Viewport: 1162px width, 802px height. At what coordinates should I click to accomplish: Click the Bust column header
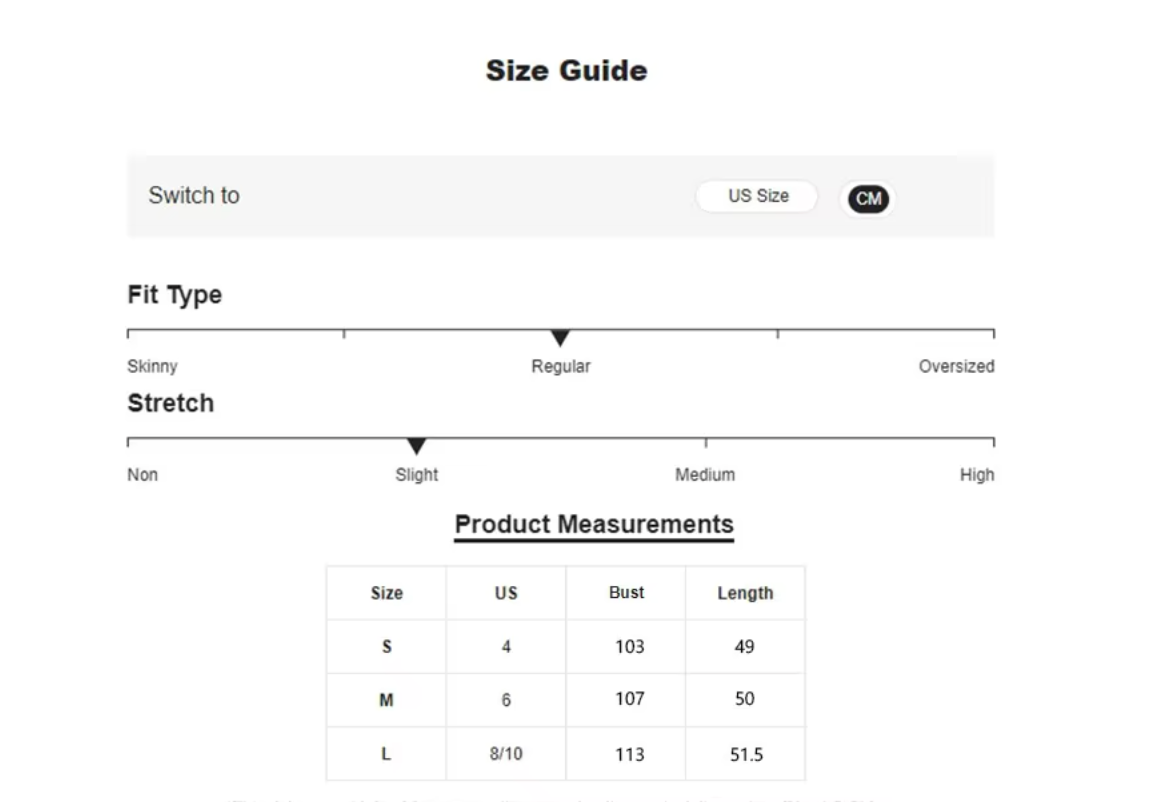point(626,592)
